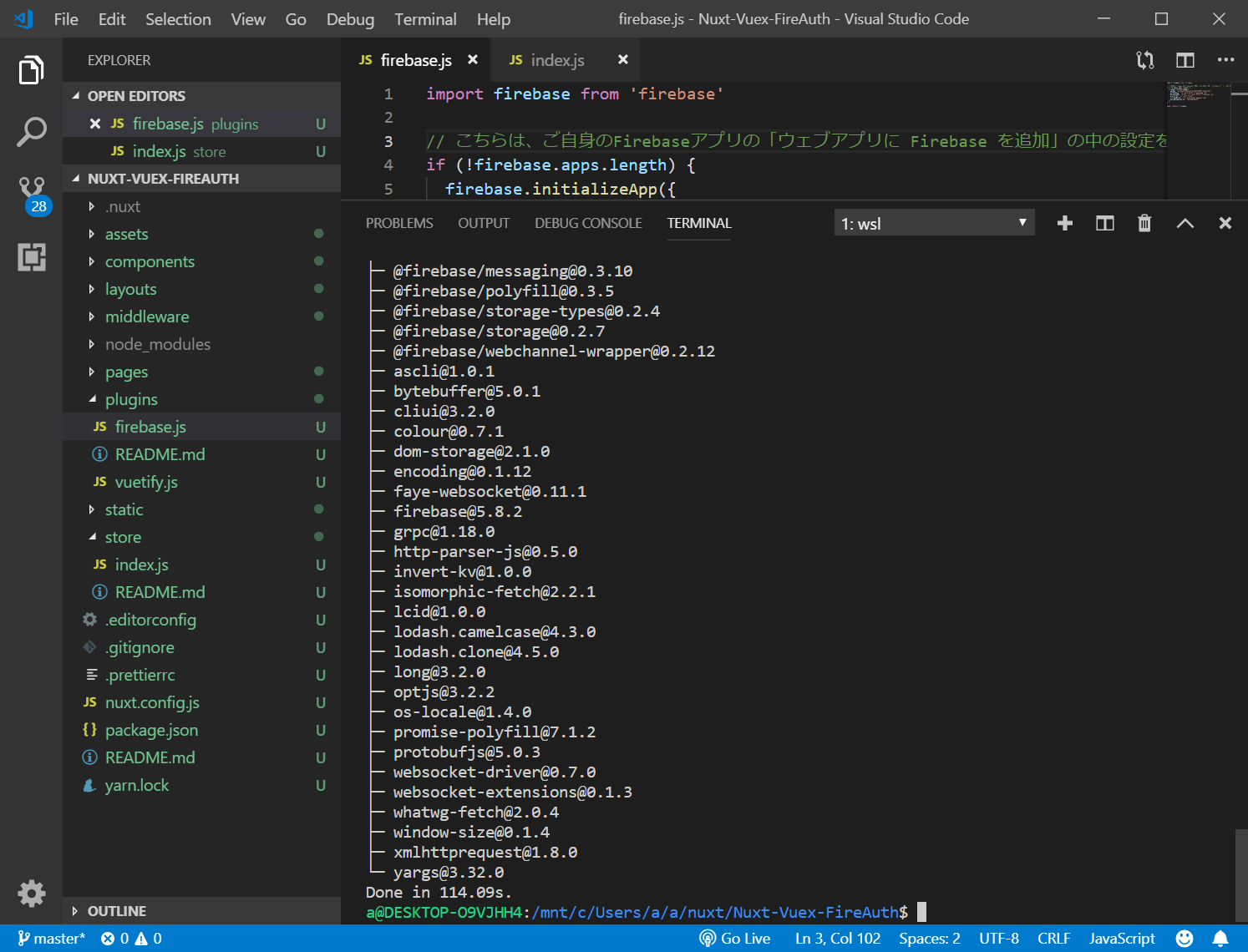Viewport: 1248px width, 952px height.
Task: Open the Terminal menu
Action: coord(425,19)
